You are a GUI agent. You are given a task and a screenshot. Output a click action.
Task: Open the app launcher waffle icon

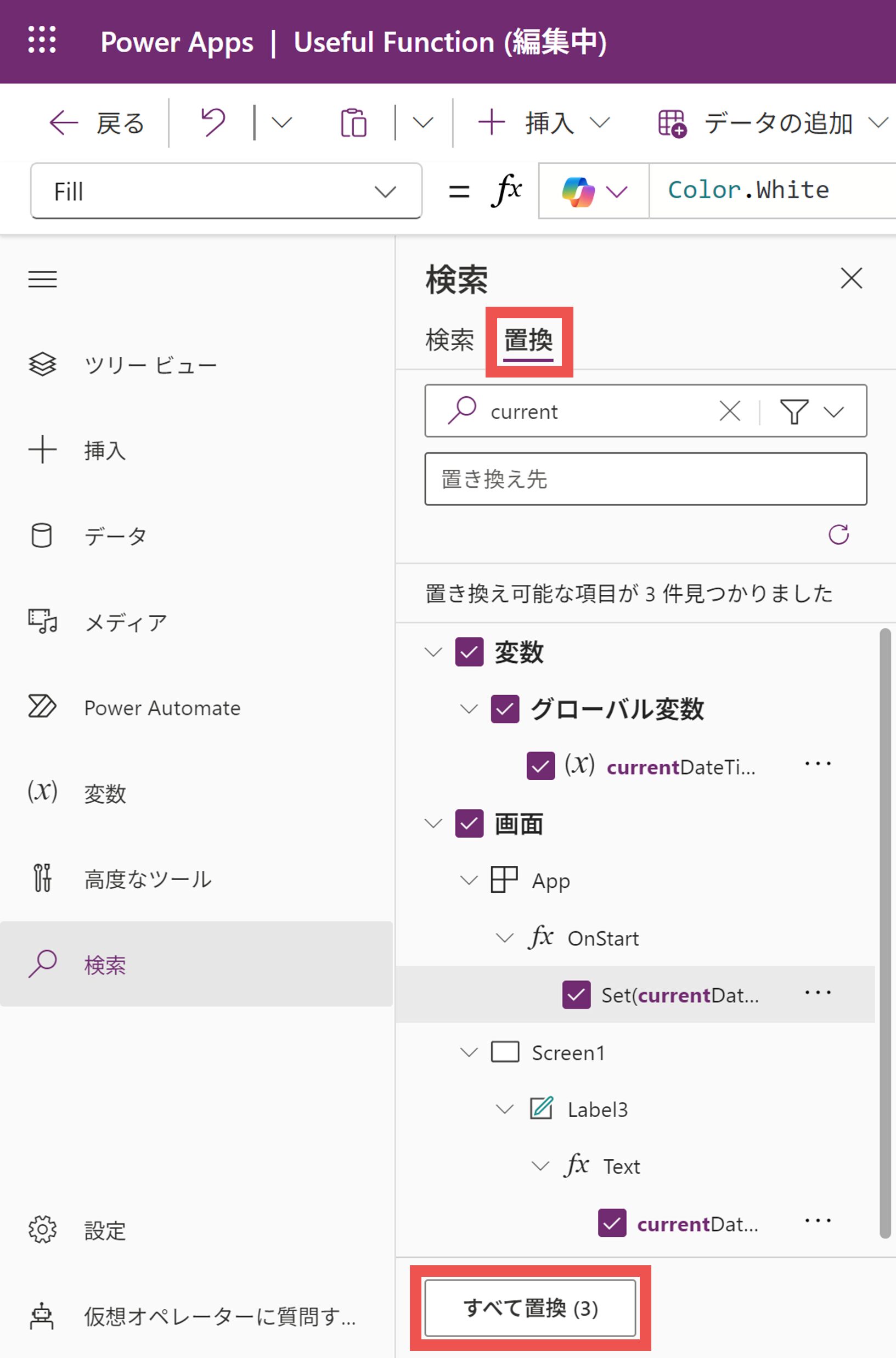(x=42, y=40)
